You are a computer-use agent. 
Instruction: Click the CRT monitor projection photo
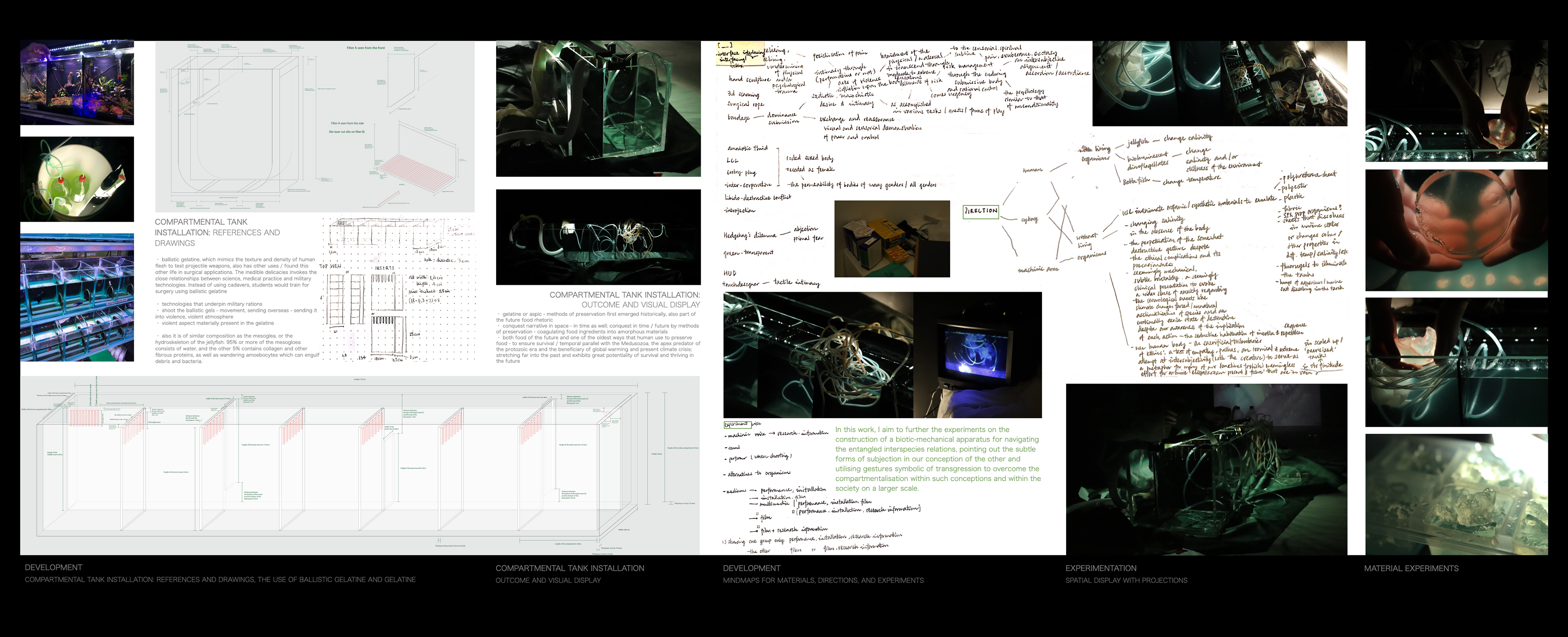coord(978,355)
